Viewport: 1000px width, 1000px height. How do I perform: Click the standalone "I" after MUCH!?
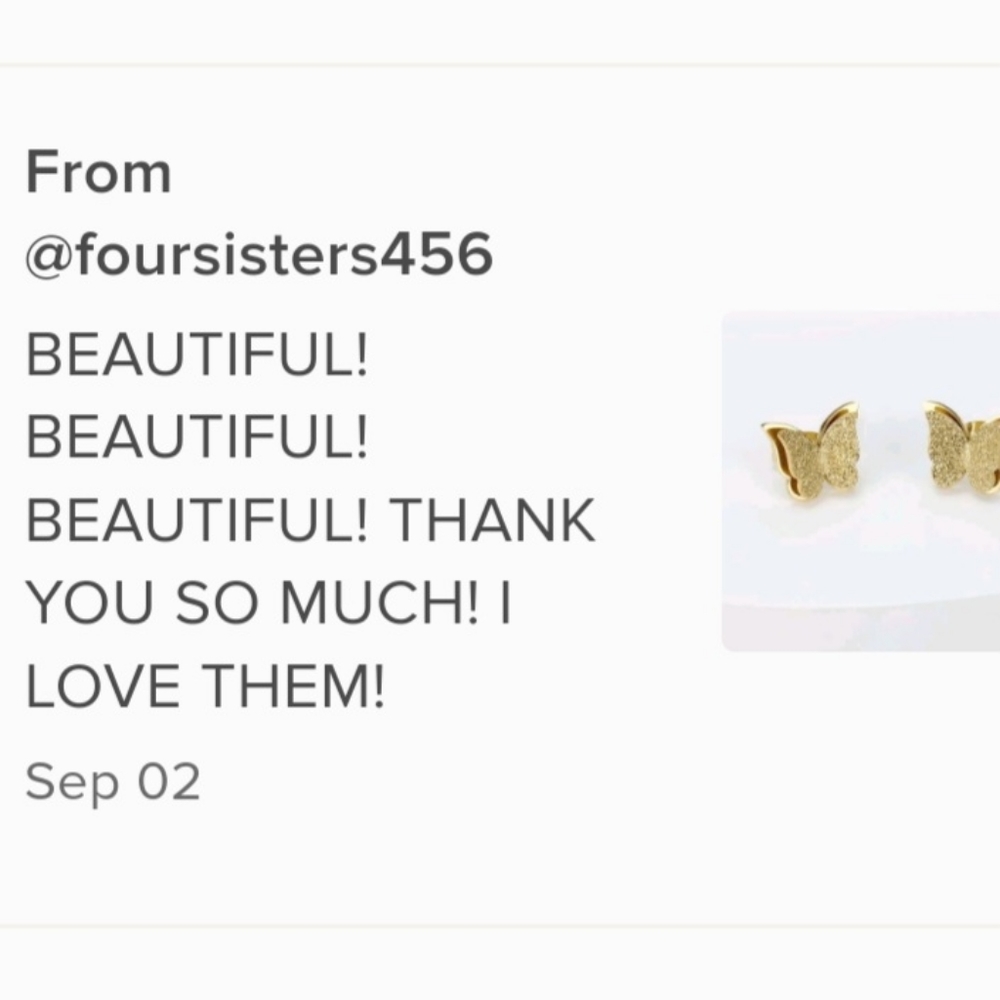(x=505, y=603)
